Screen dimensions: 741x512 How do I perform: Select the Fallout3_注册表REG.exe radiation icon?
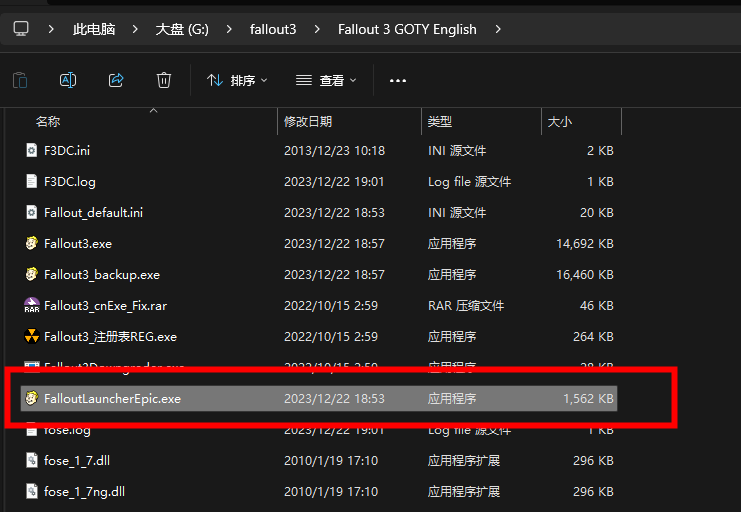coord(32,336)
